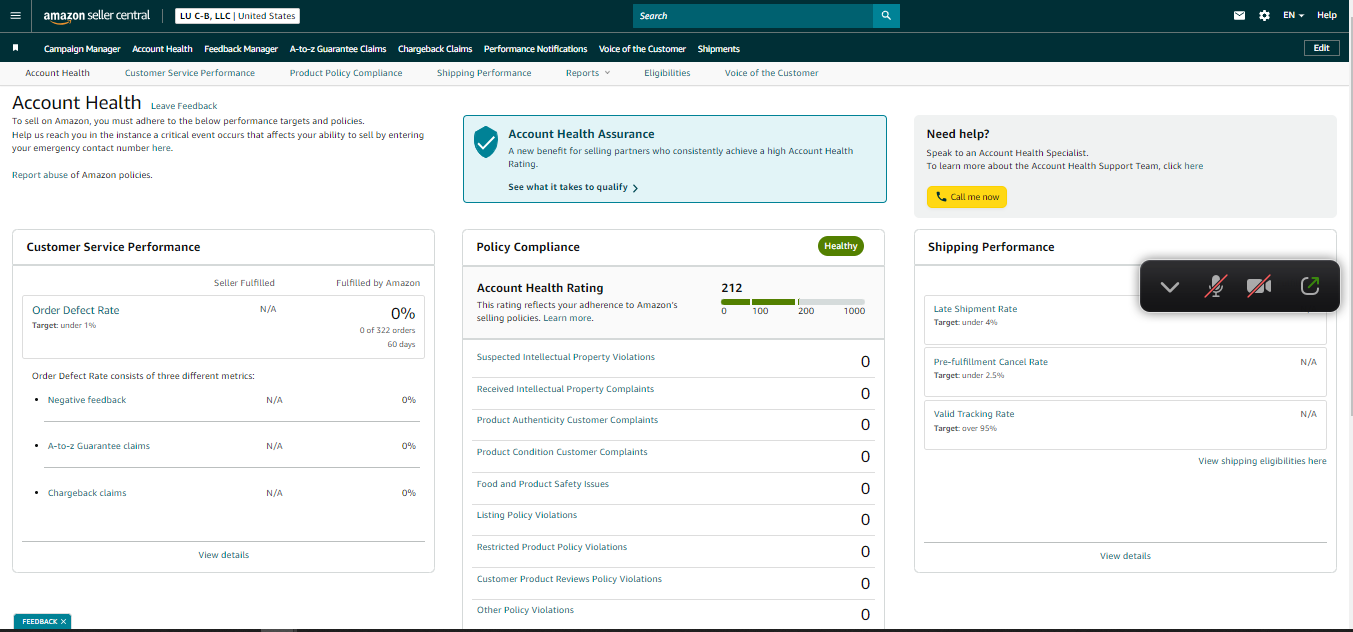Click the bookmark flag icon
Screen dimensions: 1353x632
pos(15,48)
